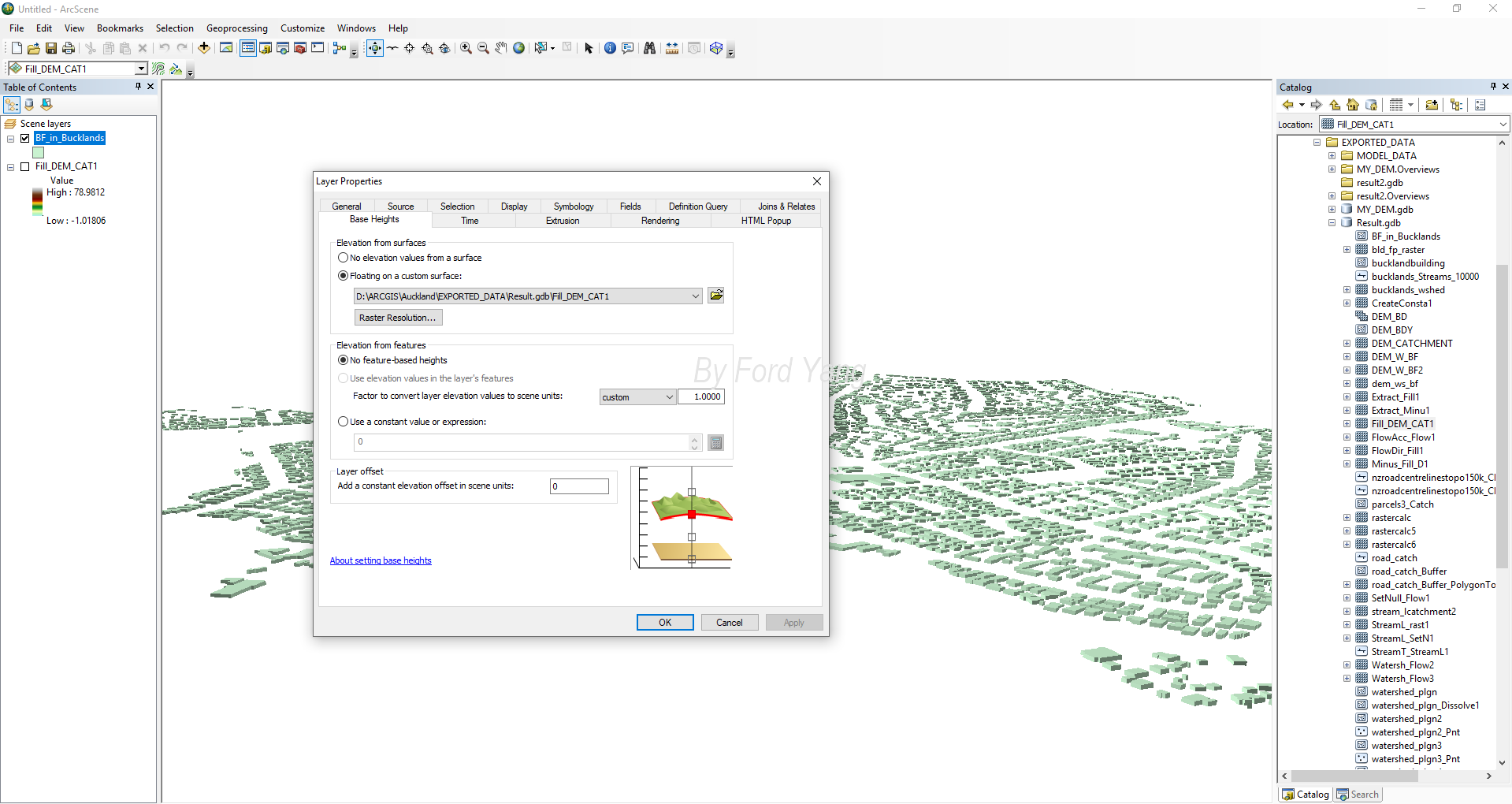
Task: Click the Catalog horizontal scrollbar
Action: point(1355,776)
